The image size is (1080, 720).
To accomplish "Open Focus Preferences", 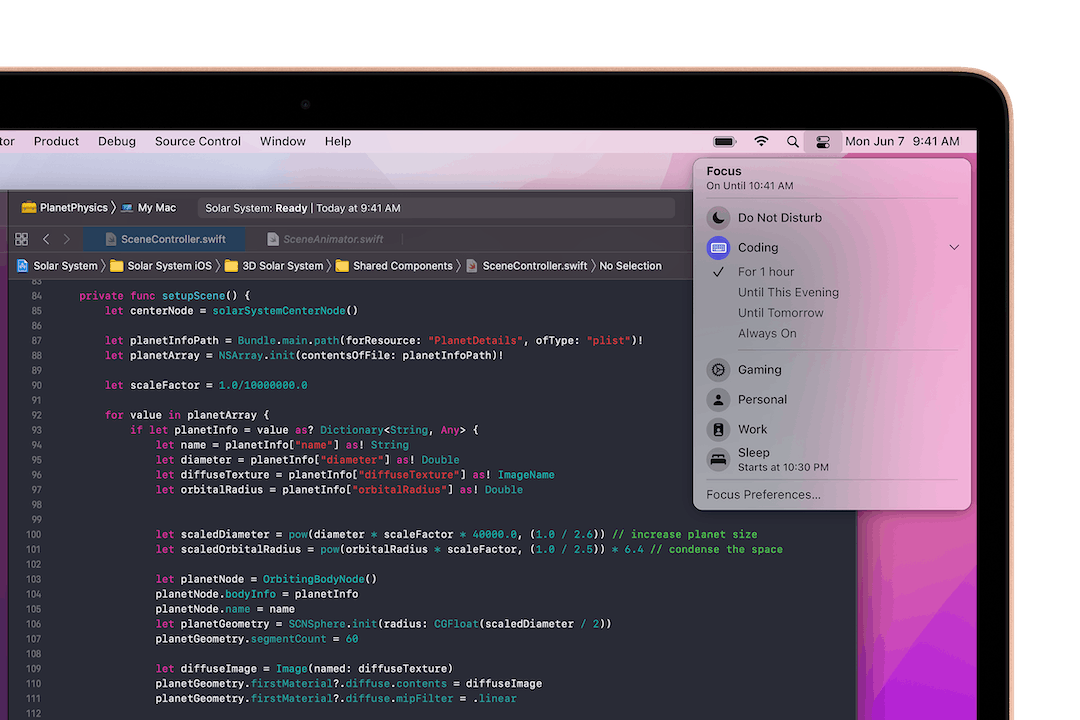I will [763, 495].
